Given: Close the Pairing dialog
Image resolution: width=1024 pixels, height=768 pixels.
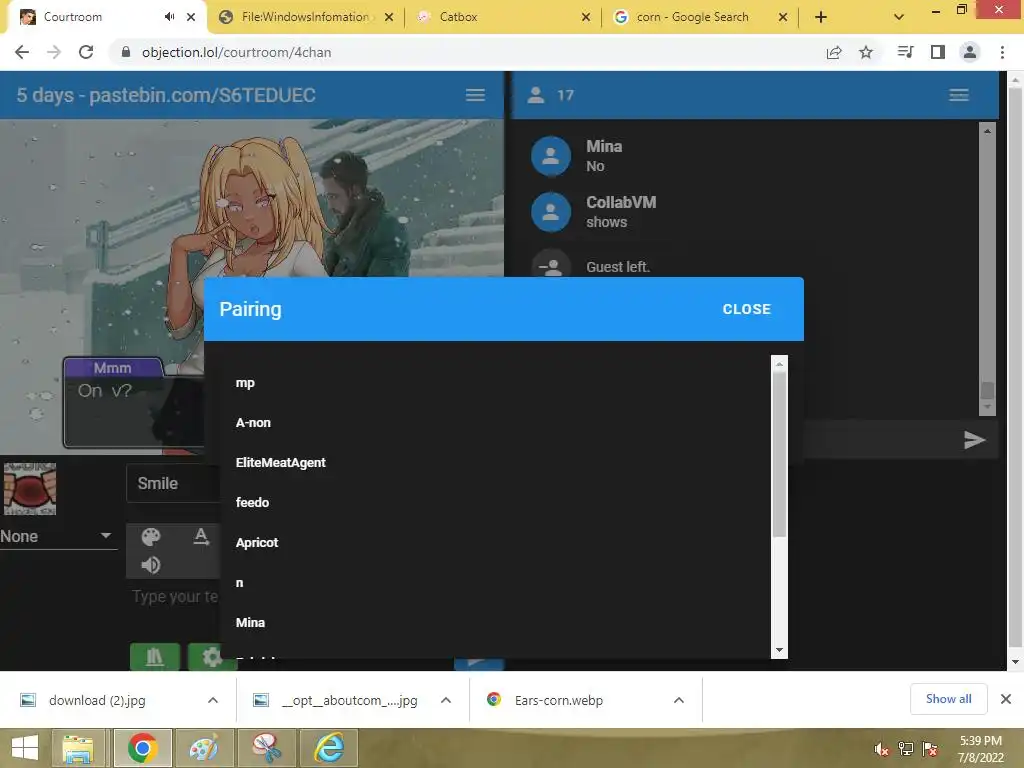Looking at the screenshot, I should click(x=746, y=309).
